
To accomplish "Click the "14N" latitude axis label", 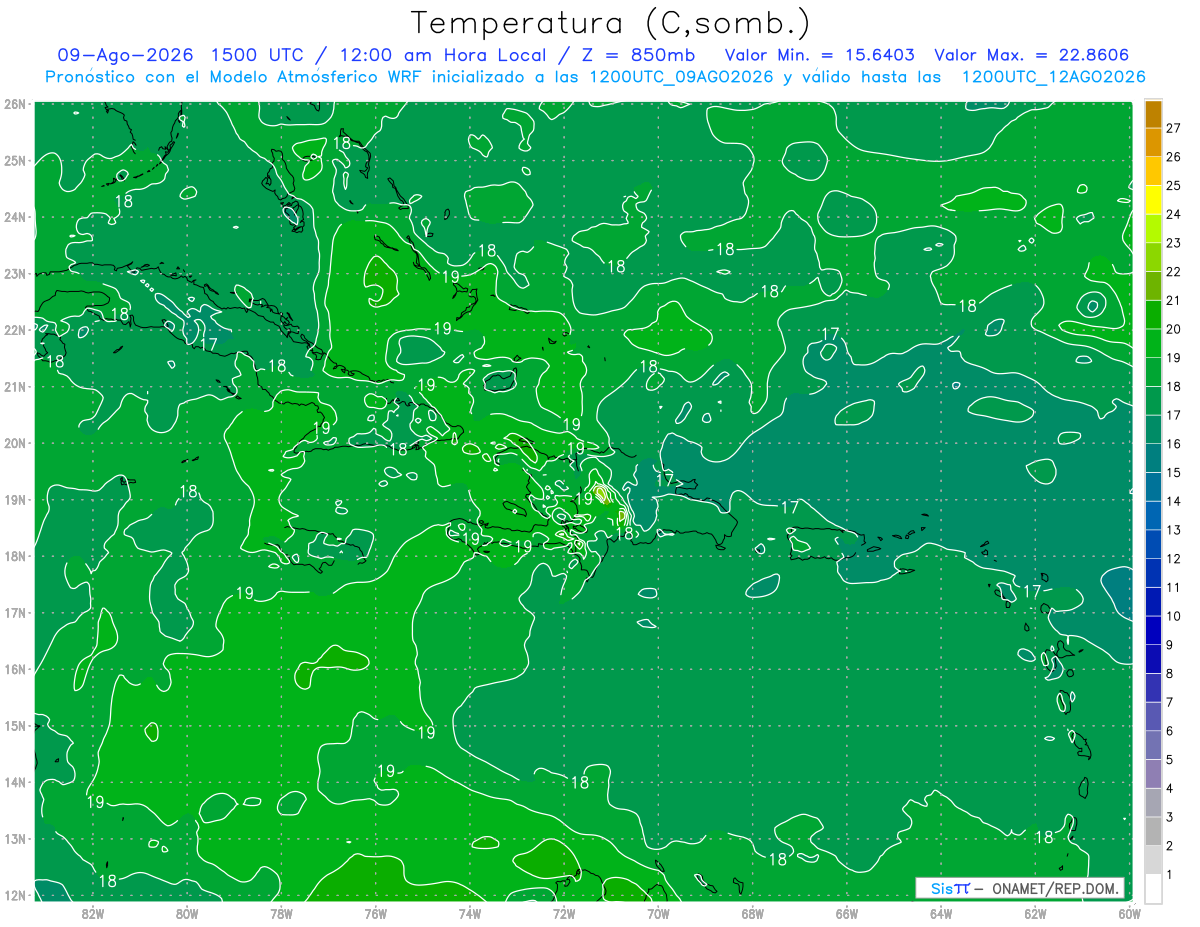I will (15, 782).
